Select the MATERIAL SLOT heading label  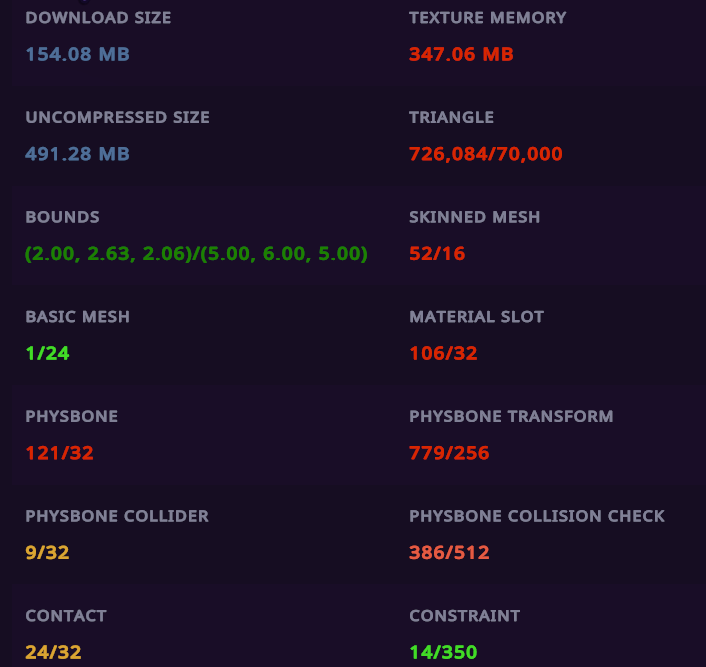[x=476, y=316]
